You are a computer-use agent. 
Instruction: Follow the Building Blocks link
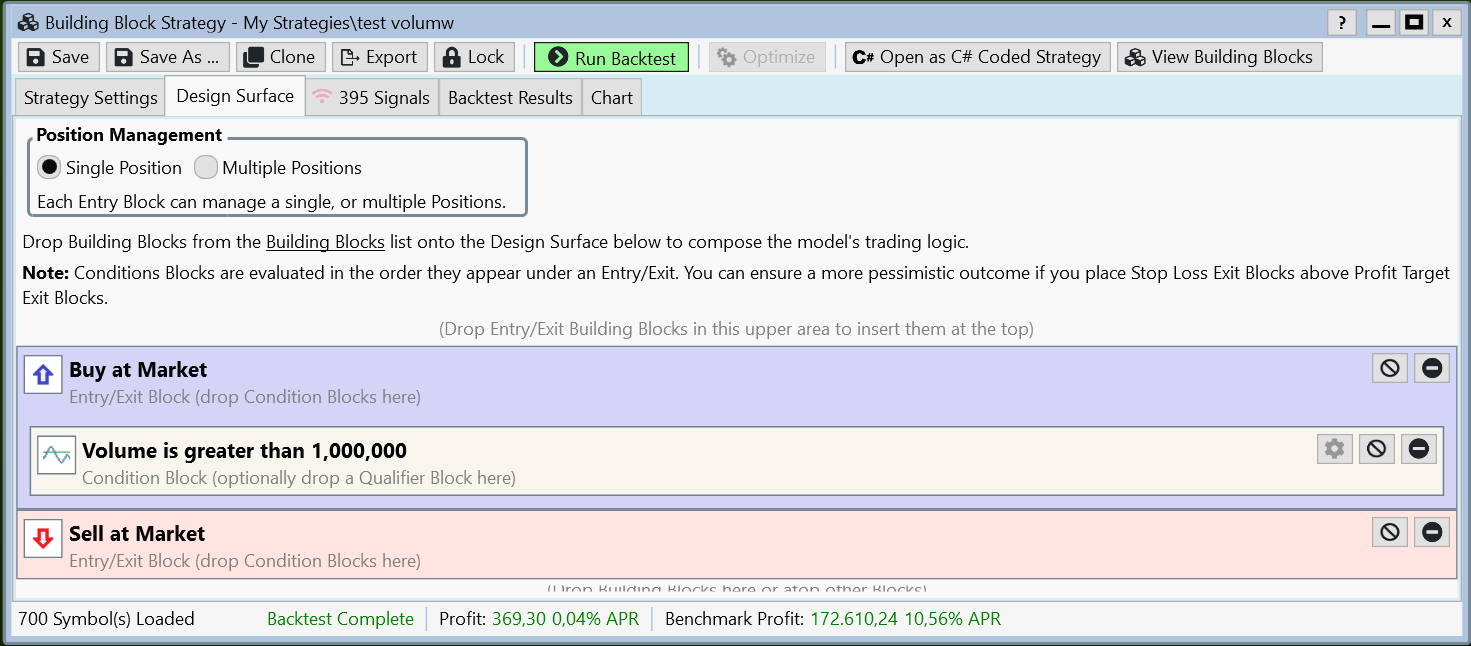[325, 242]
